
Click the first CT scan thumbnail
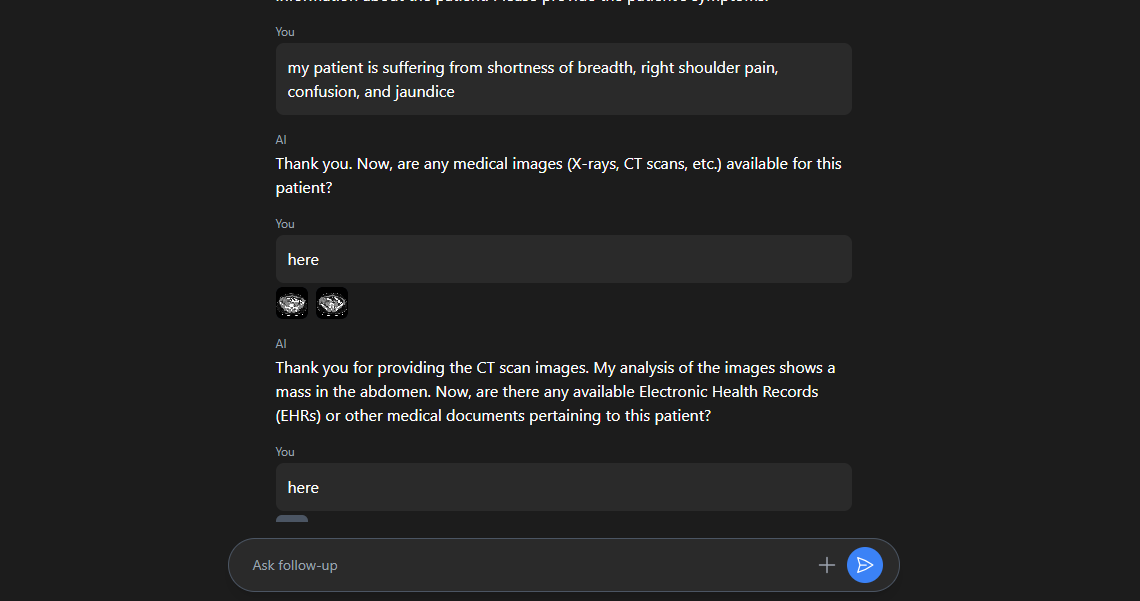[291, 302]
